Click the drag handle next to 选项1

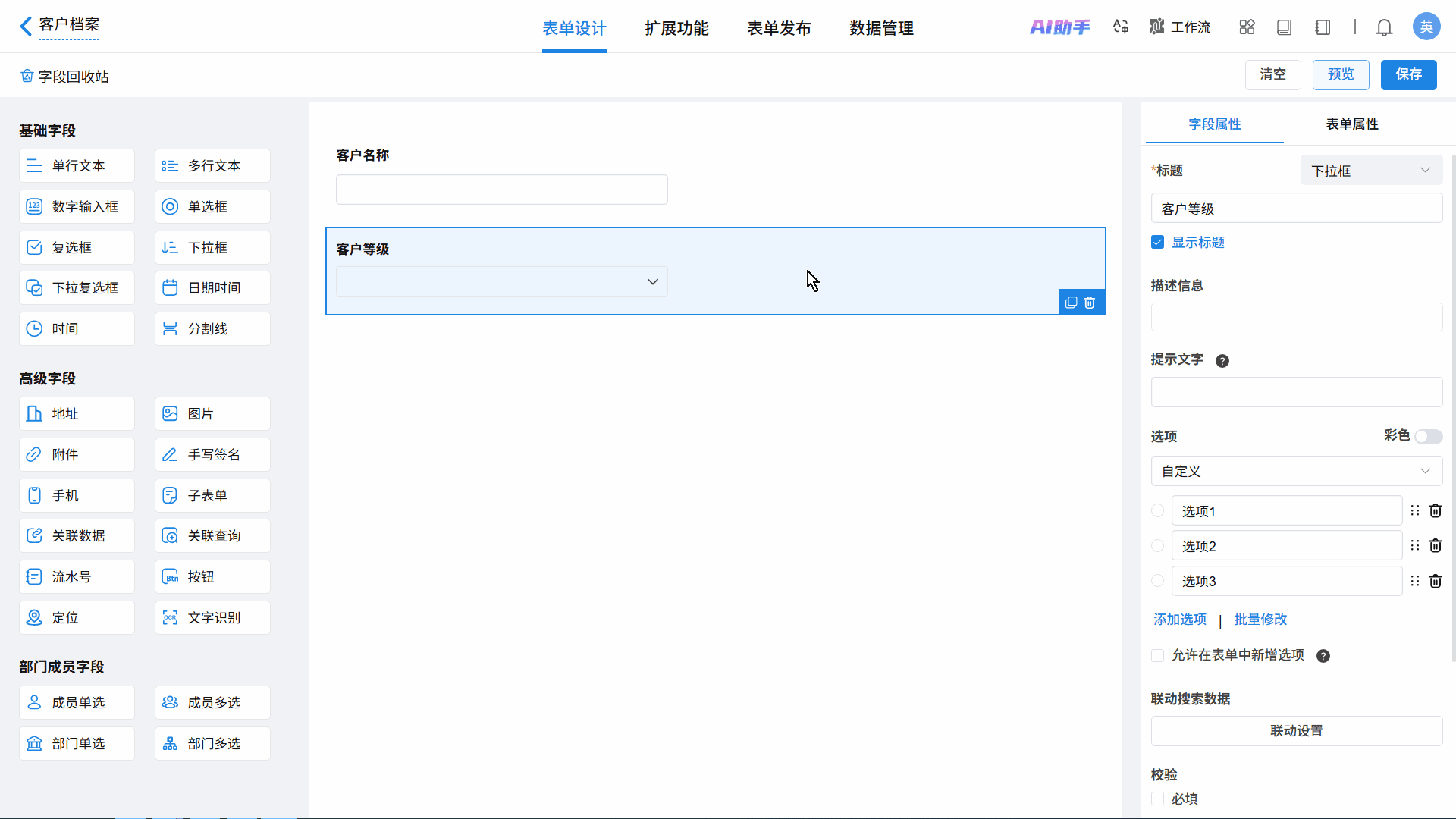(x=1414, y=511)
